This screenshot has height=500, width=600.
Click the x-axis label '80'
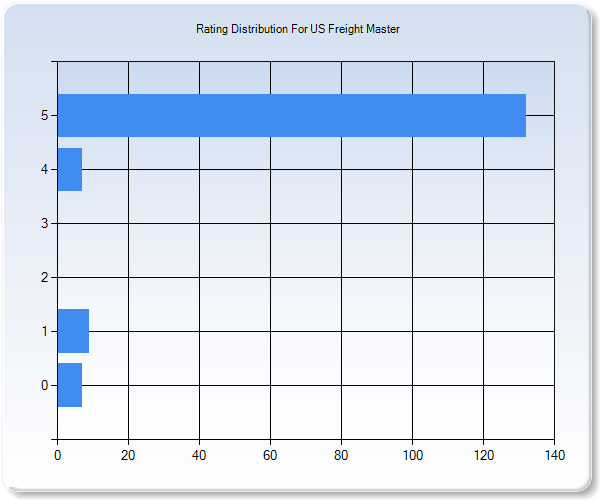341,455
